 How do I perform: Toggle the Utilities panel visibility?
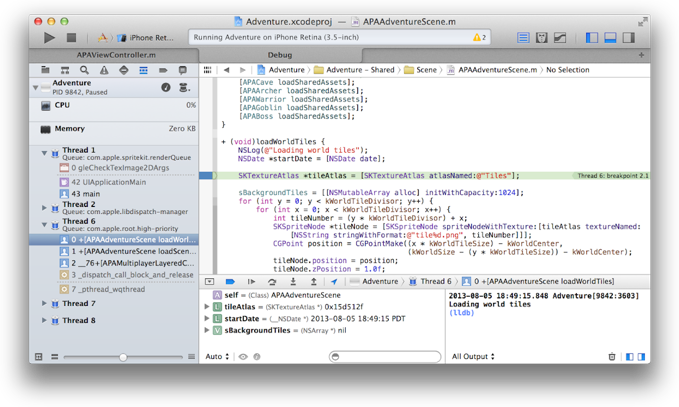tap(629, 38)
